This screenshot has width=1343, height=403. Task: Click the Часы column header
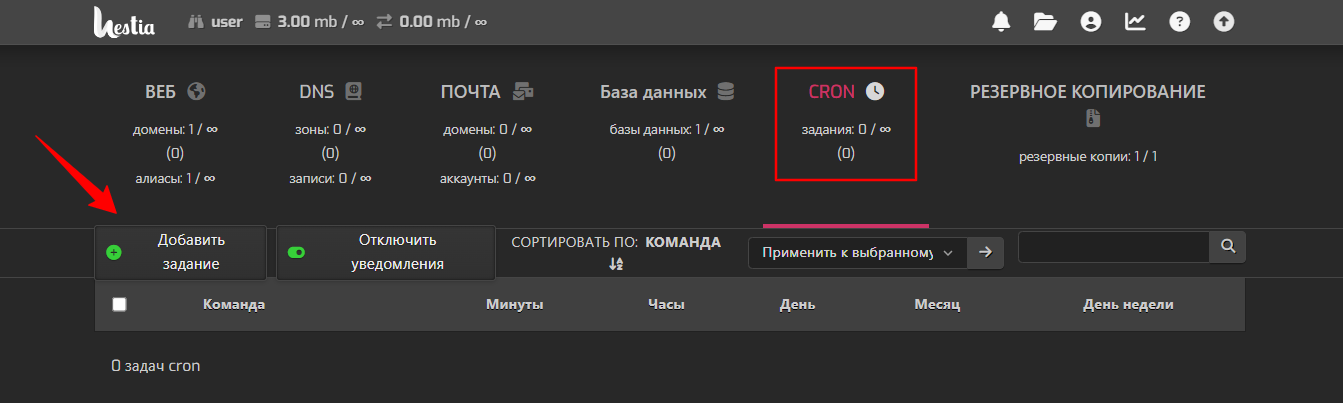click(x=666, y=305)
